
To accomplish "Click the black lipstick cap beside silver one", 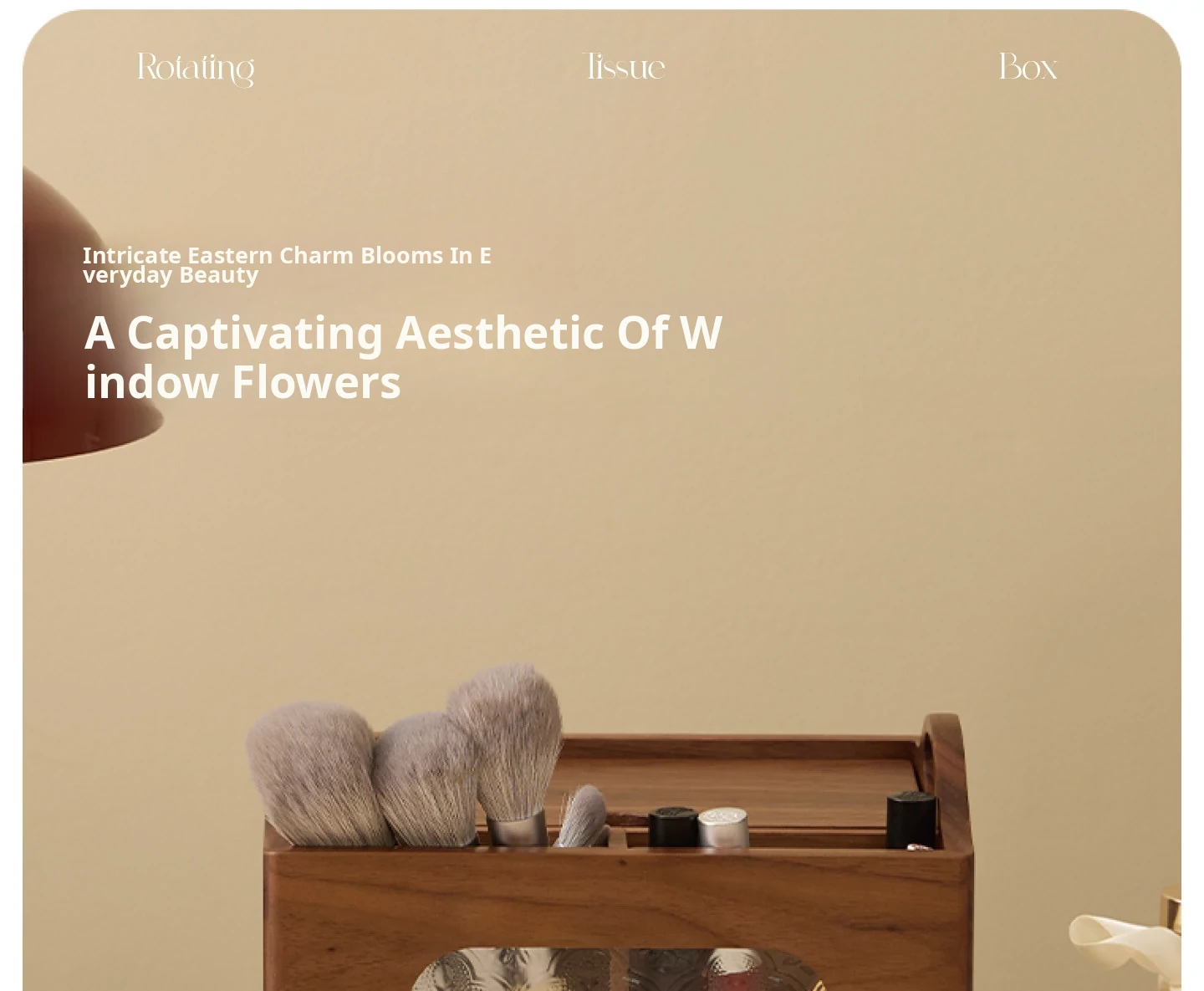I will [673, 826].
